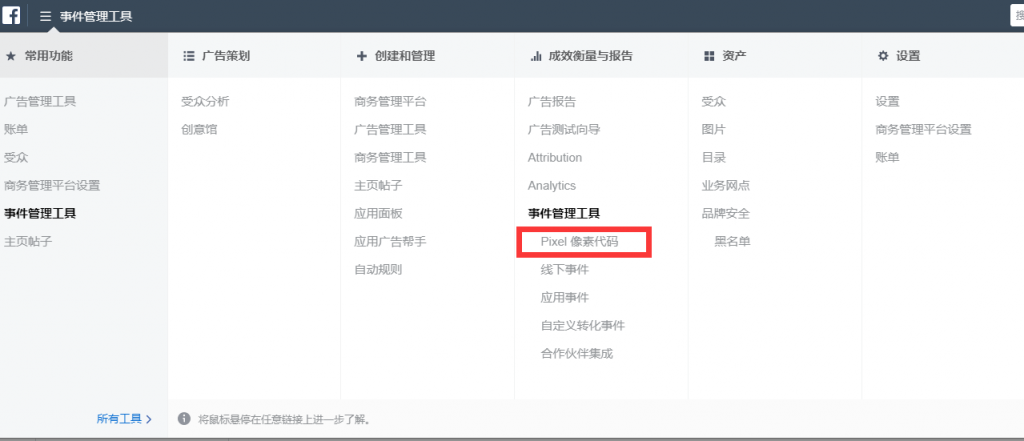The height and width of the screenshot is (441, 1024).
Task: Open 广告管理工具 under 常用功能
Action: coord(40,101)
